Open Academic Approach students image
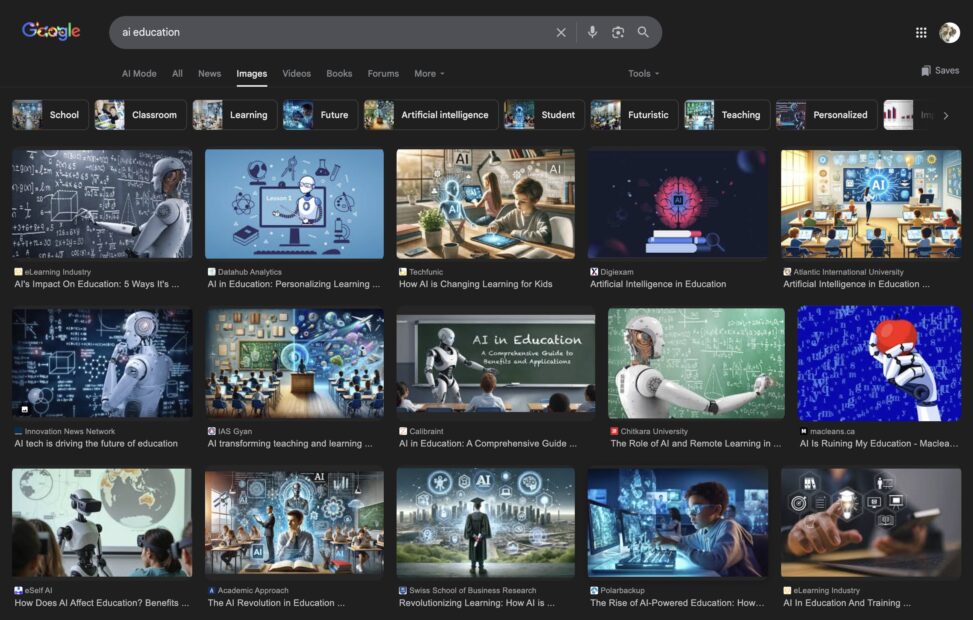Screen dimensions: 973x620 (x=294, y=523)
